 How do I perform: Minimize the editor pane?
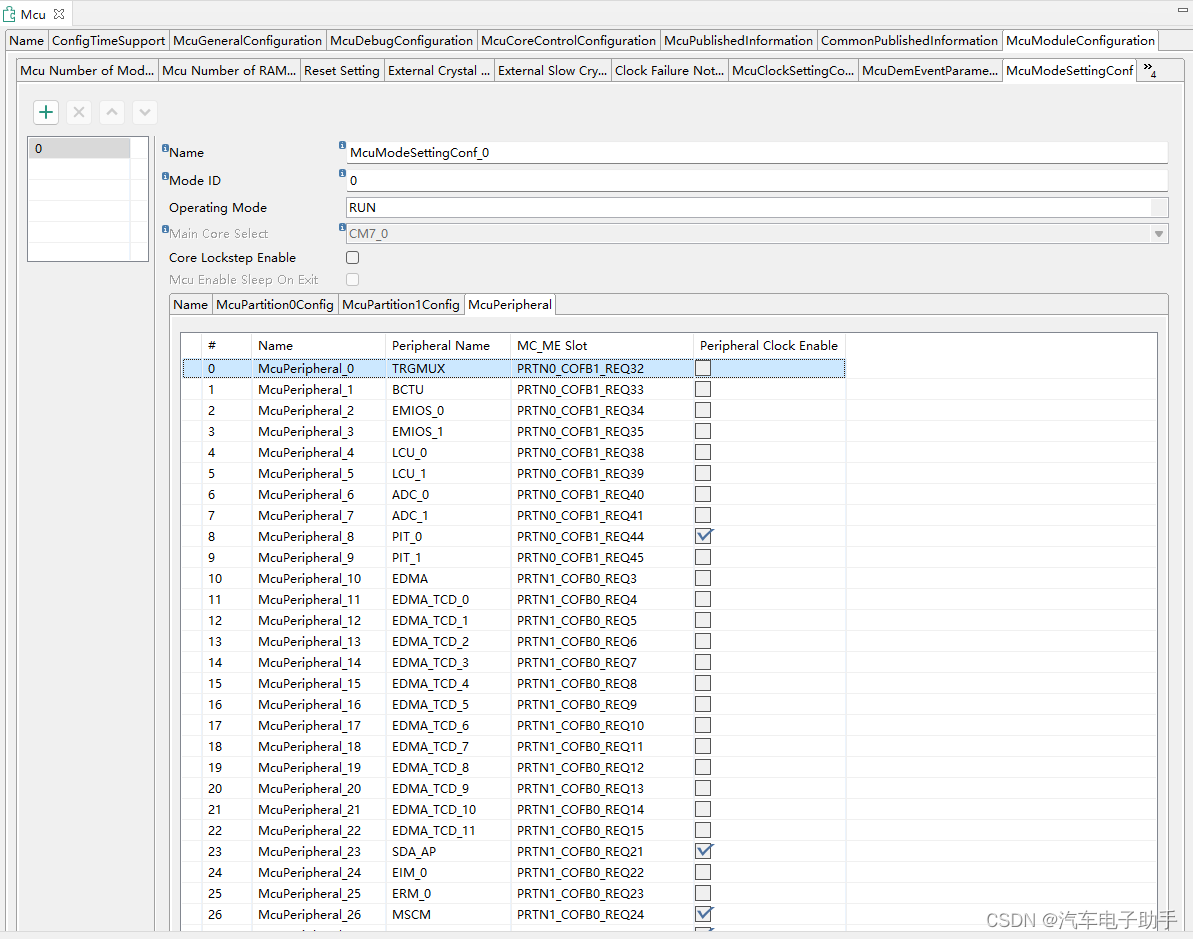coord(1183,10)
